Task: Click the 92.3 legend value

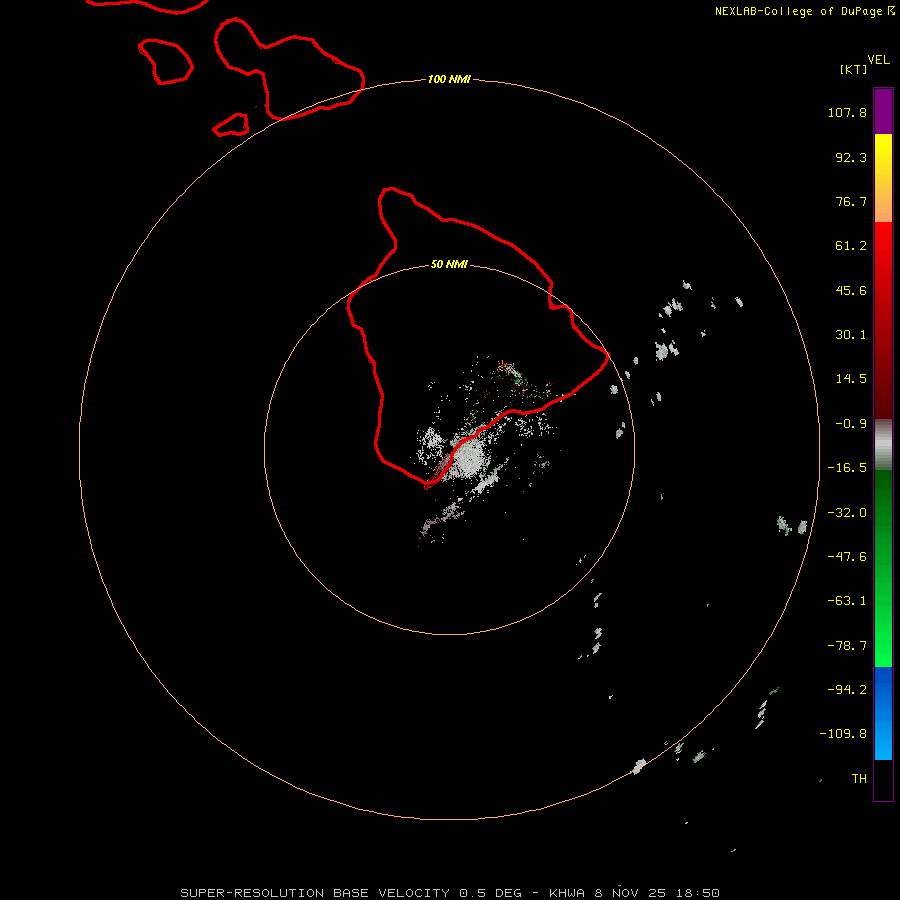Action: 851,157
